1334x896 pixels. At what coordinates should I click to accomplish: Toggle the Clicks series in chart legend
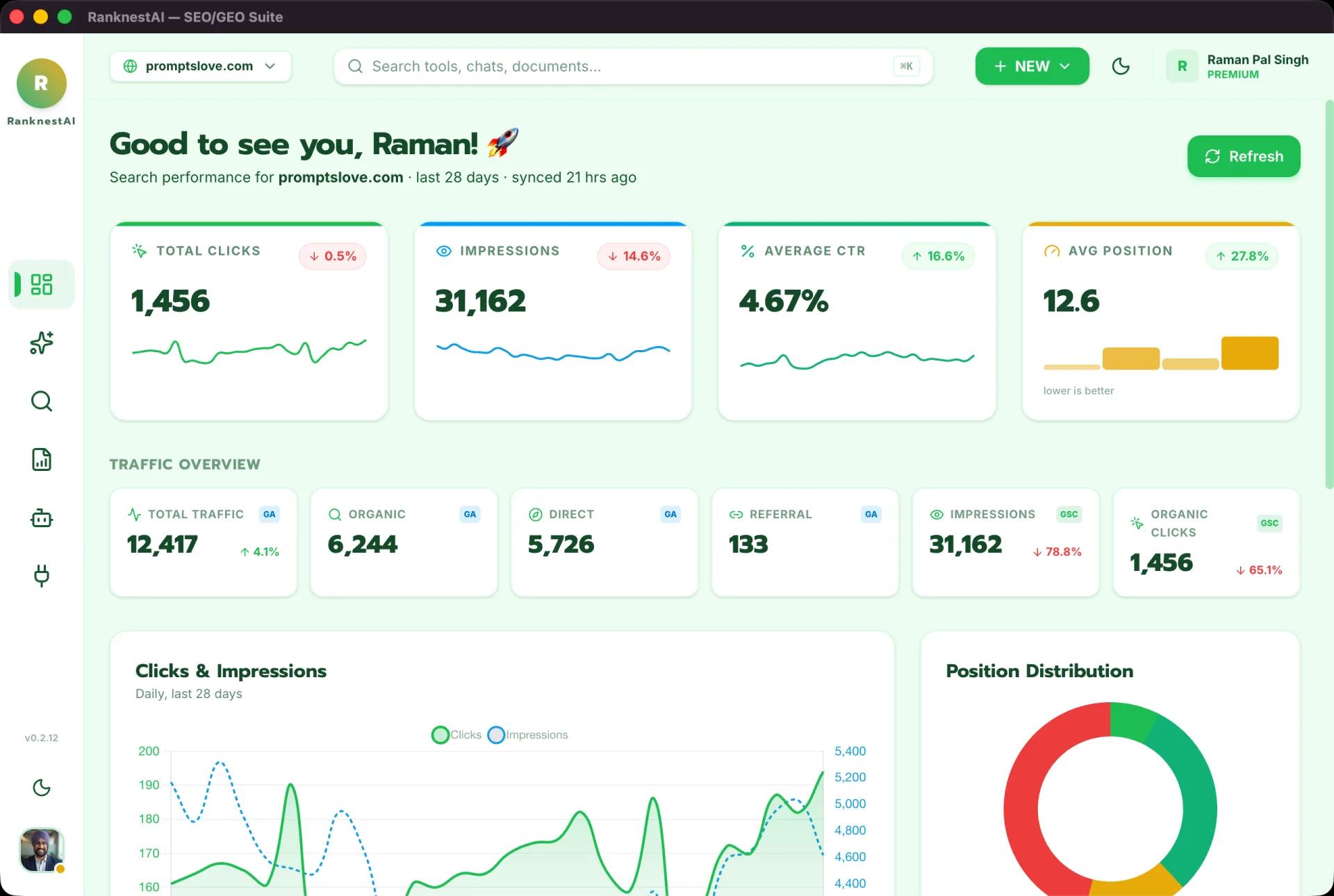456,735
